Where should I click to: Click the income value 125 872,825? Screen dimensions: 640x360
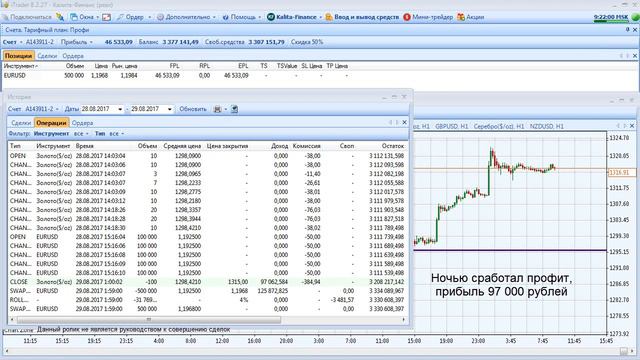[273, 291]
